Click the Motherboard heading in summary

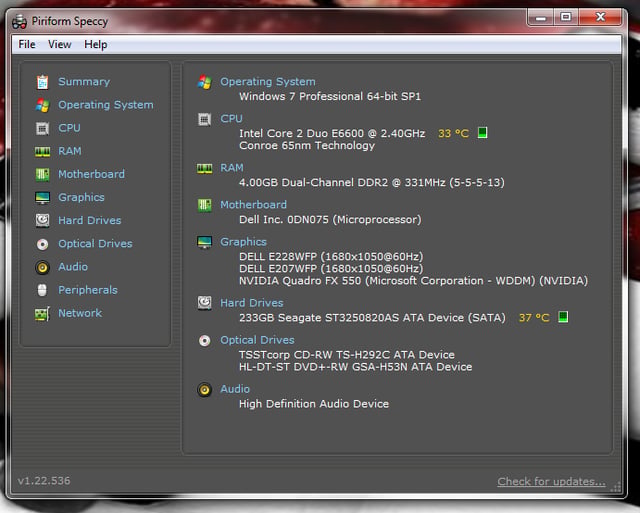[253, 205]
